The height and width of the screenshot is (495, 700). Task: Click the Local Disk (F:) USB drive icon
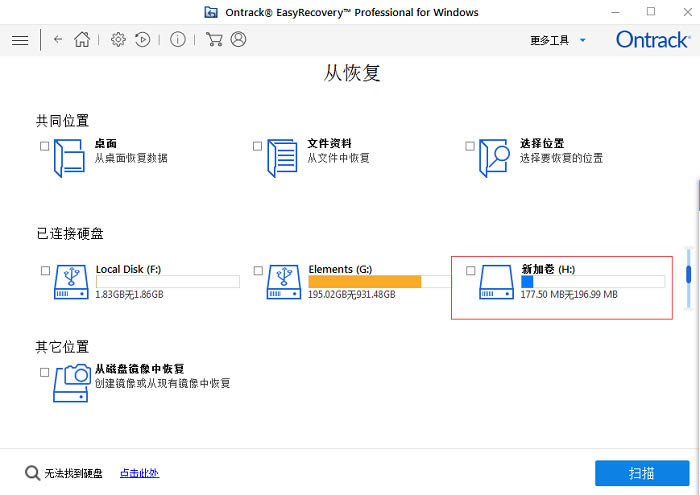coord(71,282)
